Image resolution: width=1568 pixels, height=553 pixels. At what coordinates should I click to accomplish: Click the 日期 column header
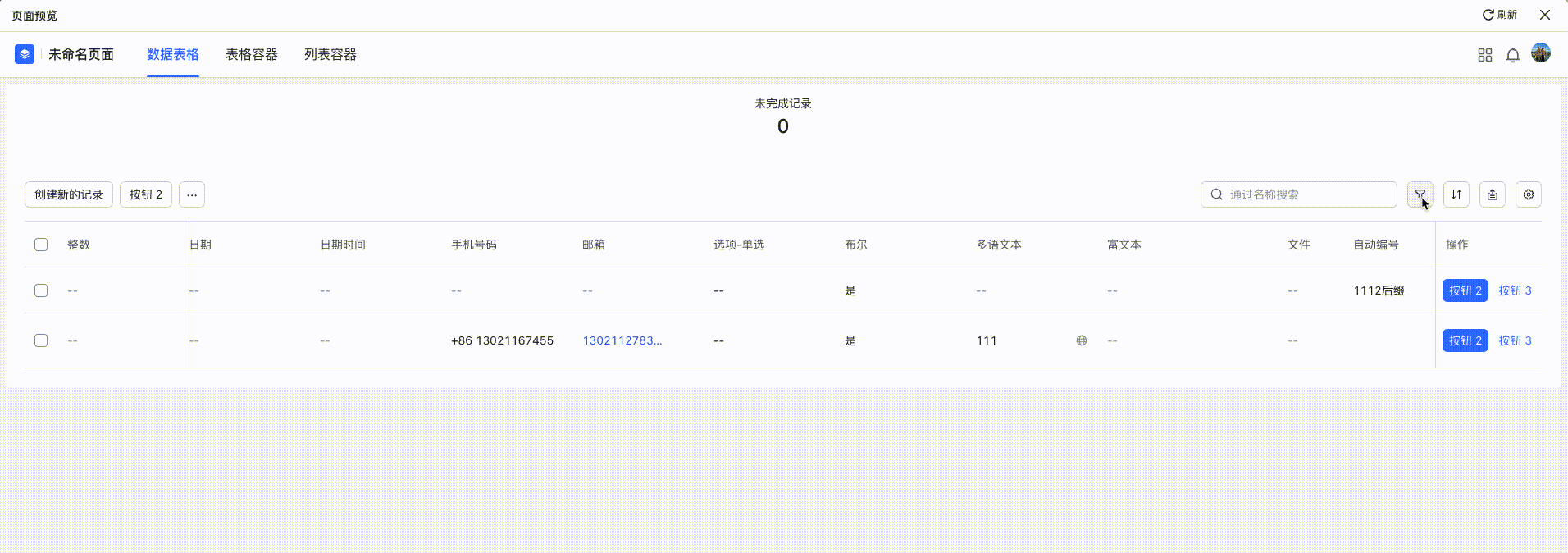click(201, 245)
